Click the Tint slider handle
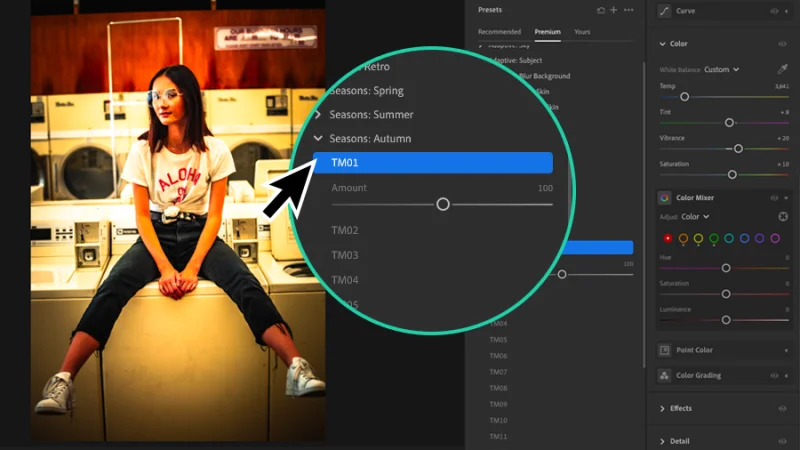The image size is (800, 450). click(x=730, y=122)
